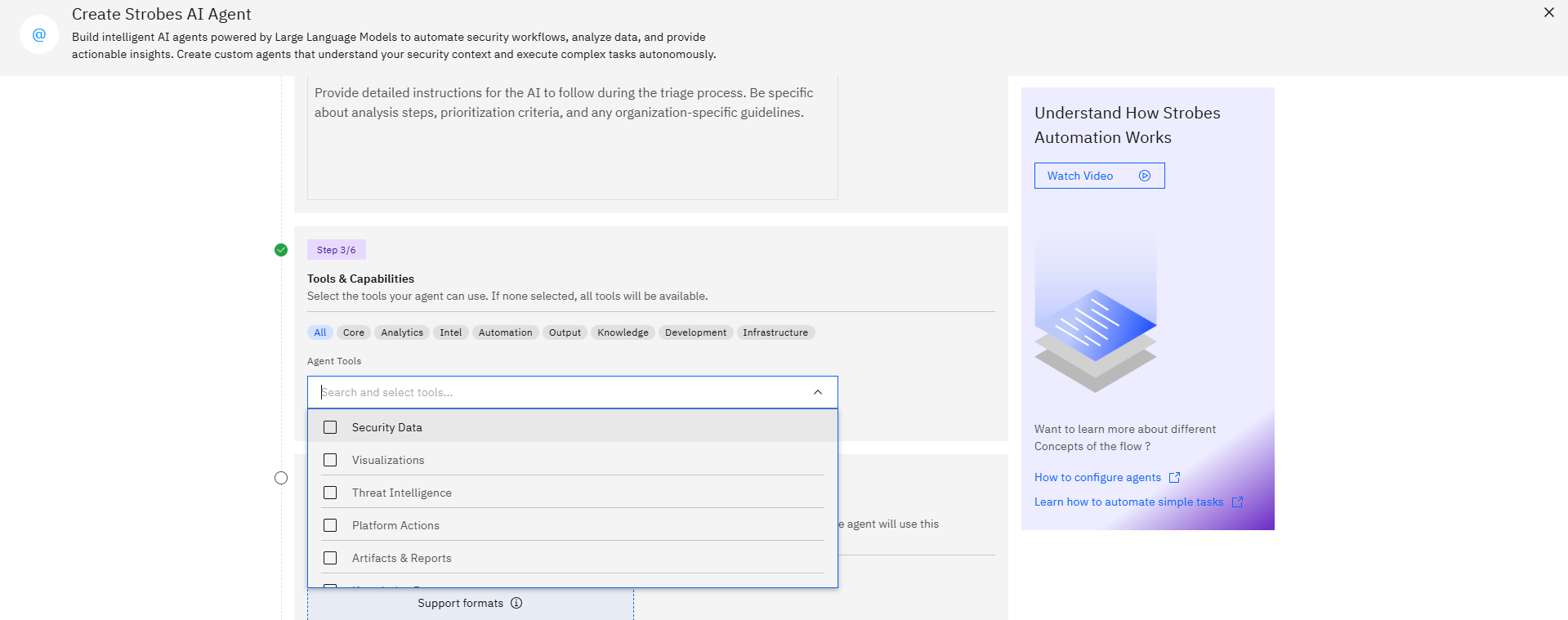This screenshot has height=620, width=1568.
Task: Close the Create Strobes AI Agent dialog
Action: tap(1548, 12)
